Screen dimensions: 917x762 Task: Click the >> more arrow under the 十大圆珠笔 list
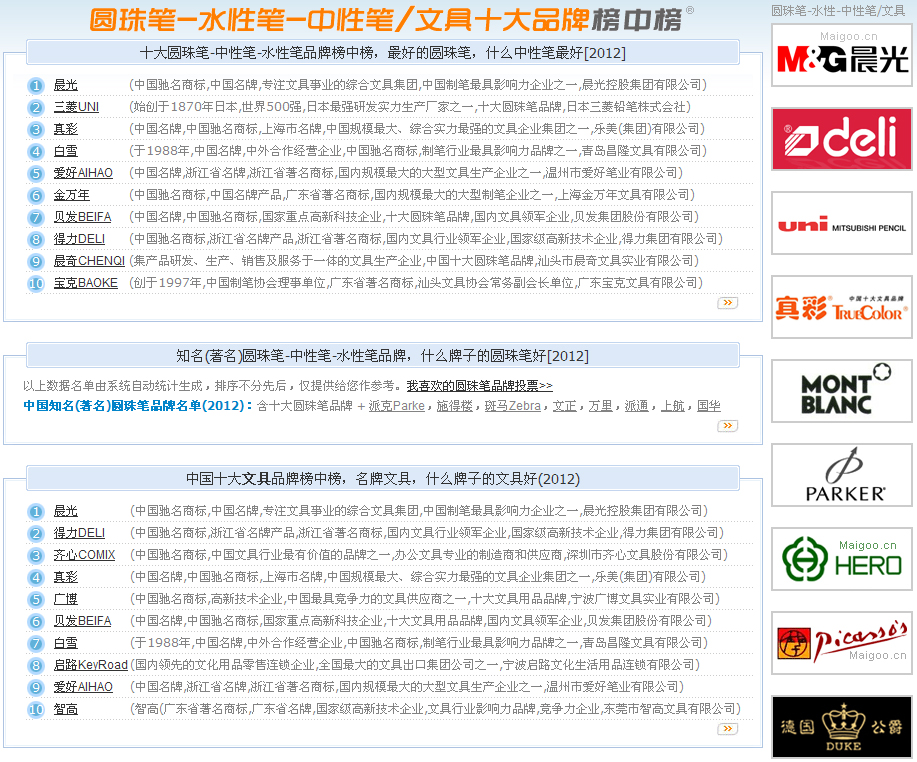click(x=728, y=303)
